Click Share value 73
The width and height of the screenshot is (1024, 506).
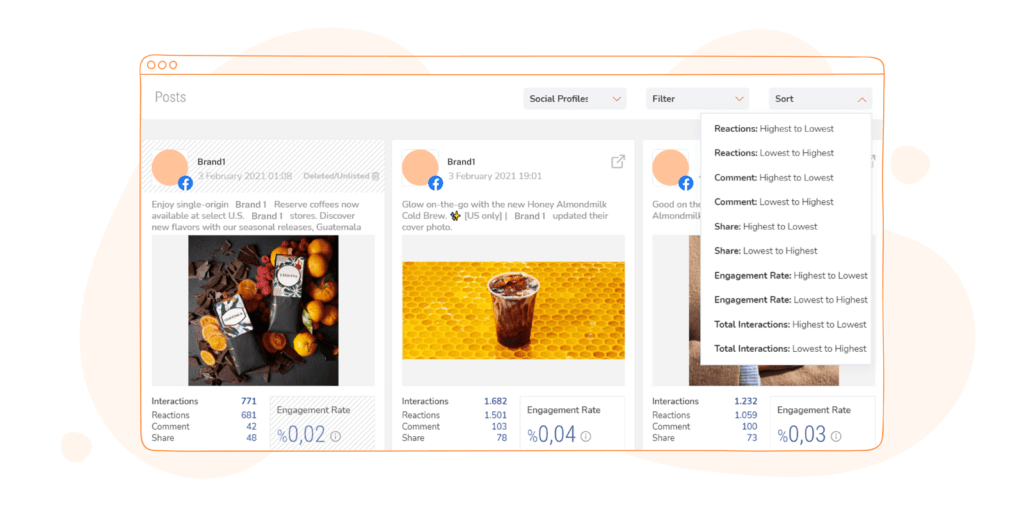click(x=752, y=438)
